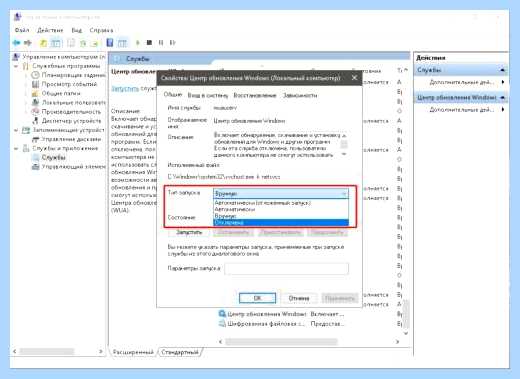Click the Применить button
520x379 pixels.
click(340, 298)
